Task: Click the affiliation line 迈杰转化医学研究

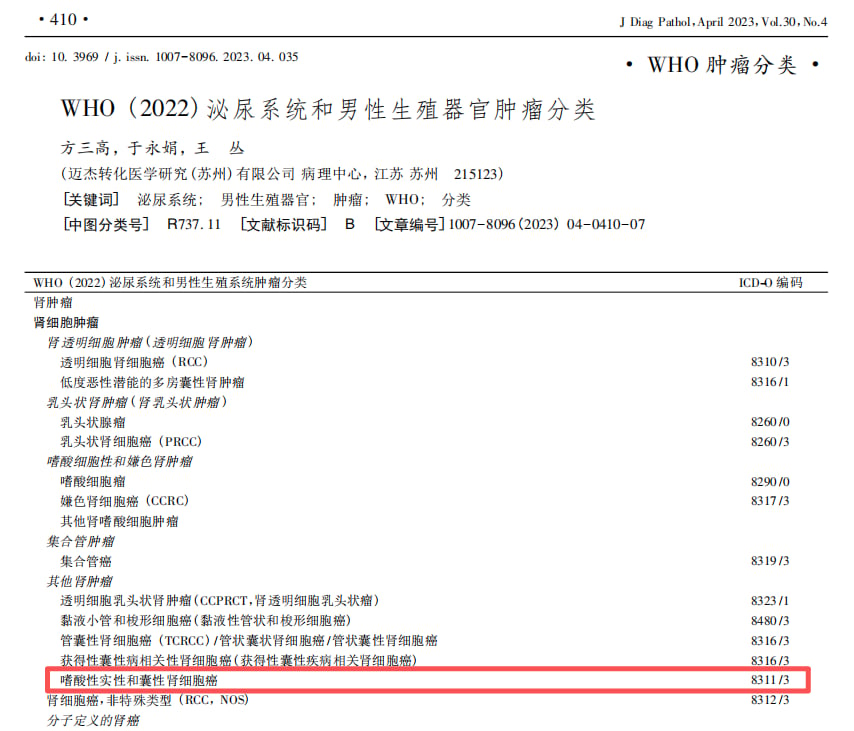Action: [282, 174]
